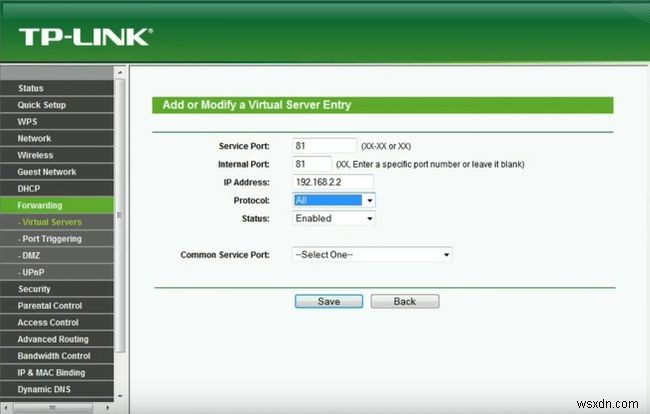Image resolution: width=650 pixels, height=414 pixels.
Task: Select the DMZ submenu item
Action: tap(57, 255)
